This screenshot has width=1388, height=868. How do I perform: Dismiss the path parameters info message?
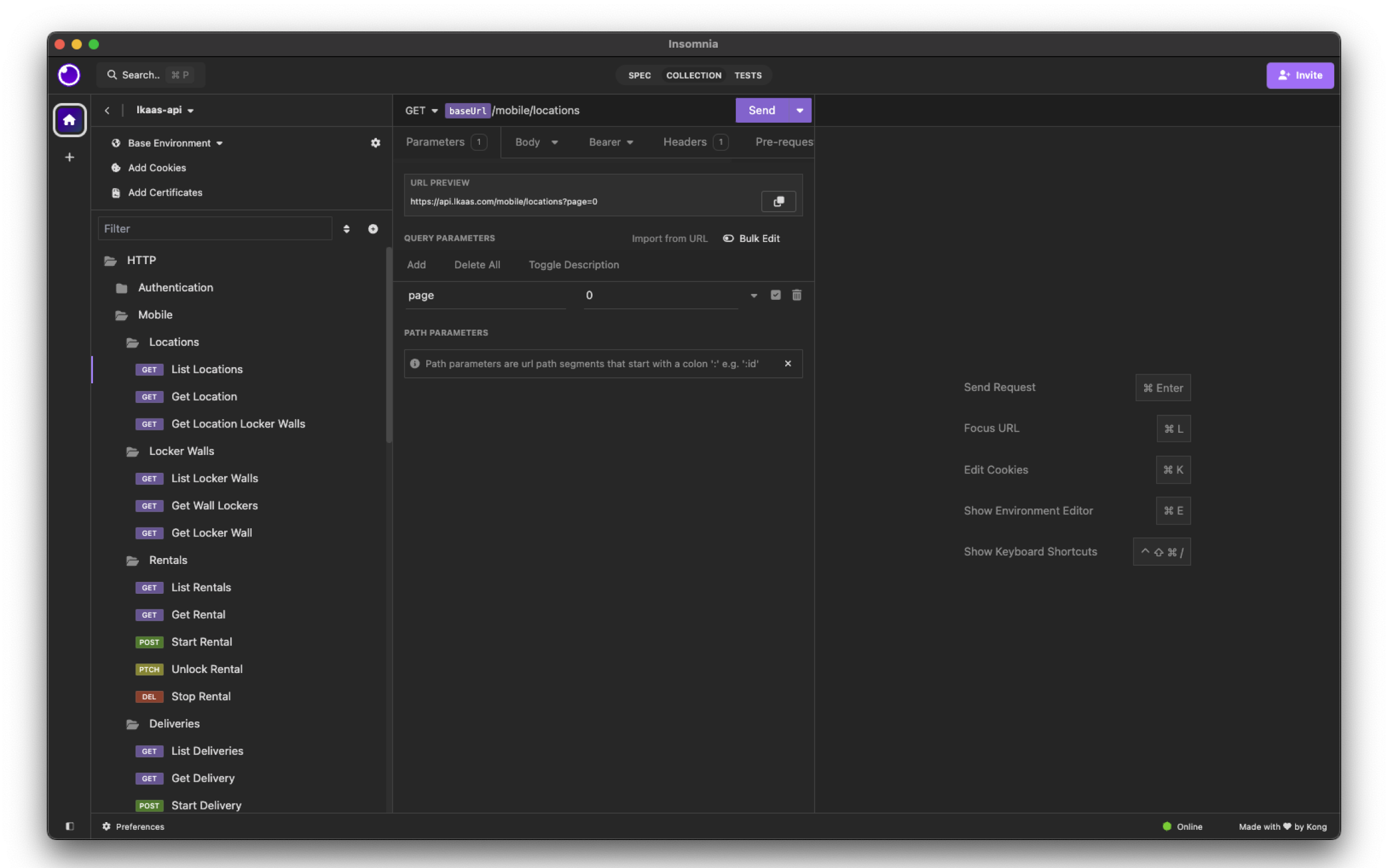point(788,364)
